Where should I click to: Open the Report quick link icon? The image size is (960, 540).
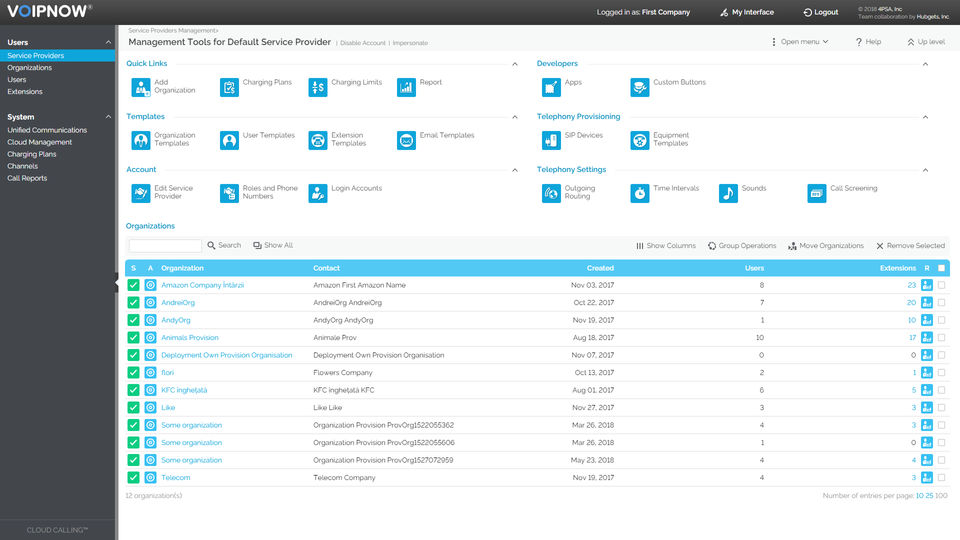coord(406,87)
